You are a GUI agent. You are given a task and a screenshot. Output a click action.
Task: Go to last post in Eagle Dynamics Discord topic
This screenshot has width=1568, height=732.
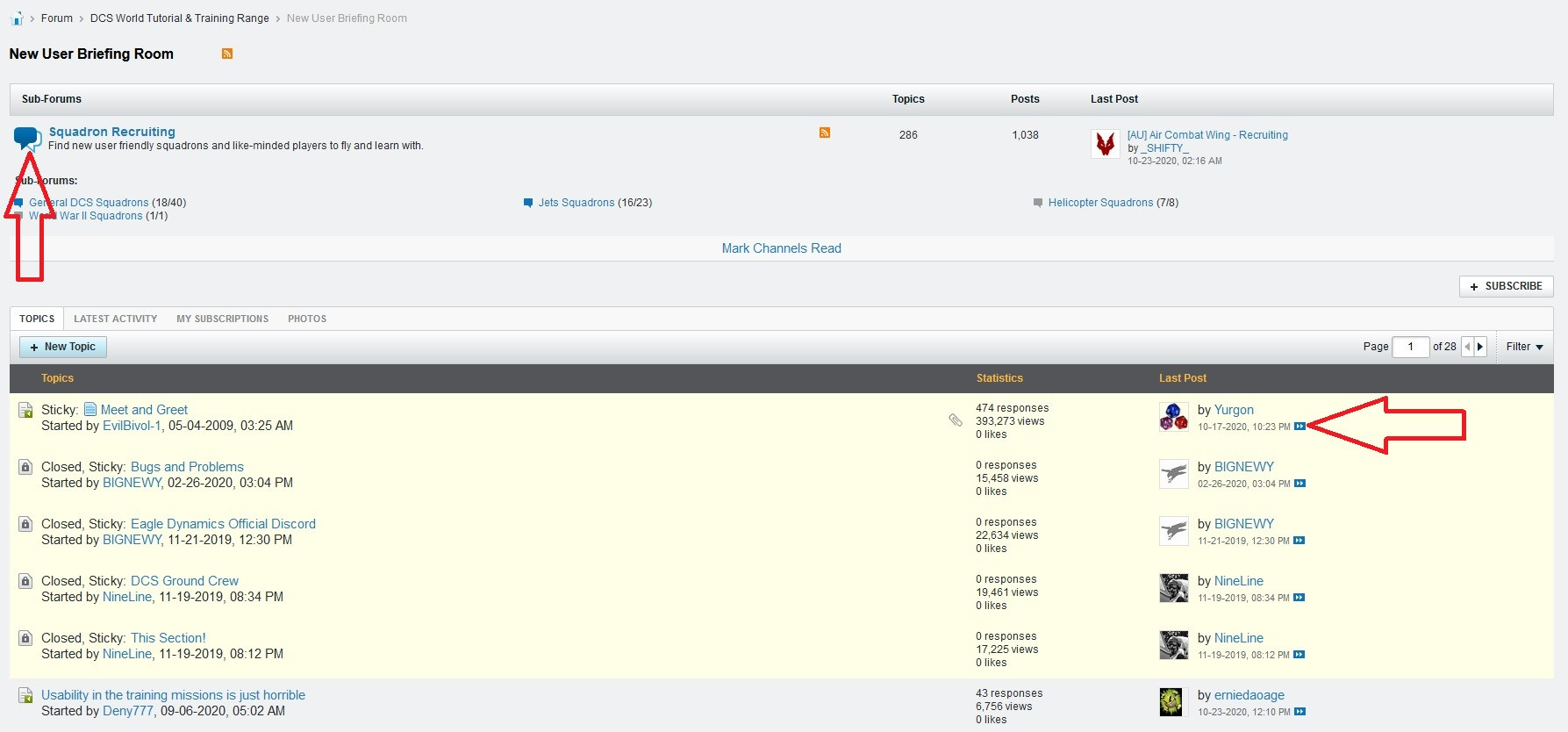(1299, 541)
